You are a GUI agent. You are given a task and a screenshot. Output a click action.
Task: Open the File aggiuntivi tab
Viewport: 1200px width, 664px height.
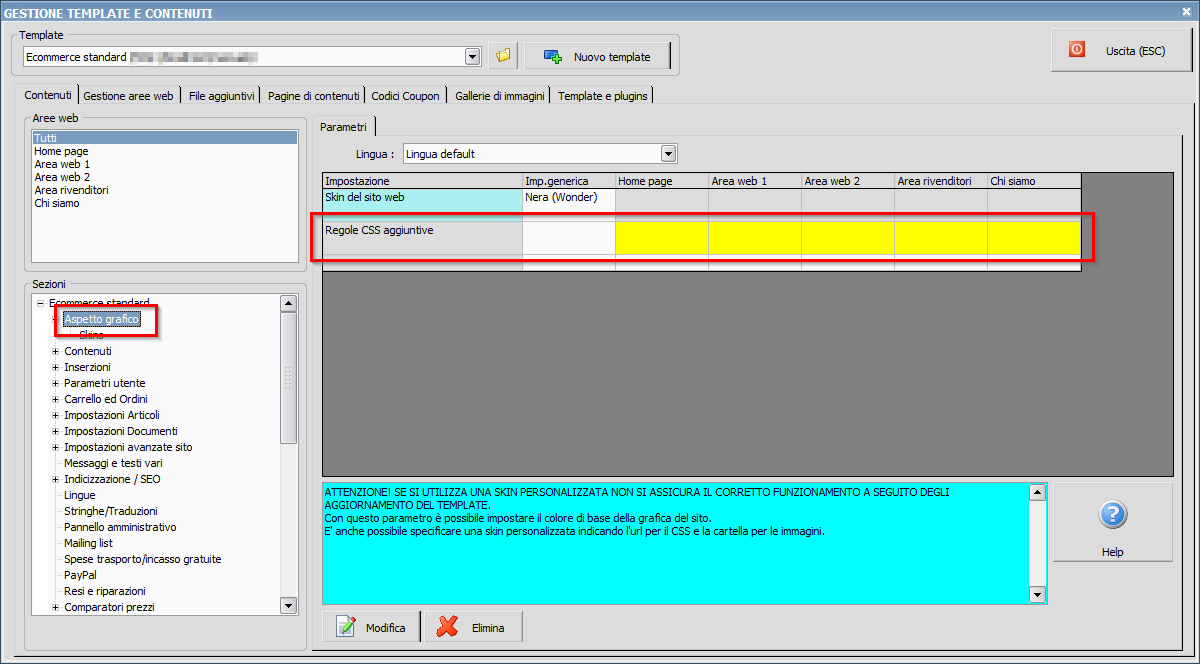click(222, 96)
